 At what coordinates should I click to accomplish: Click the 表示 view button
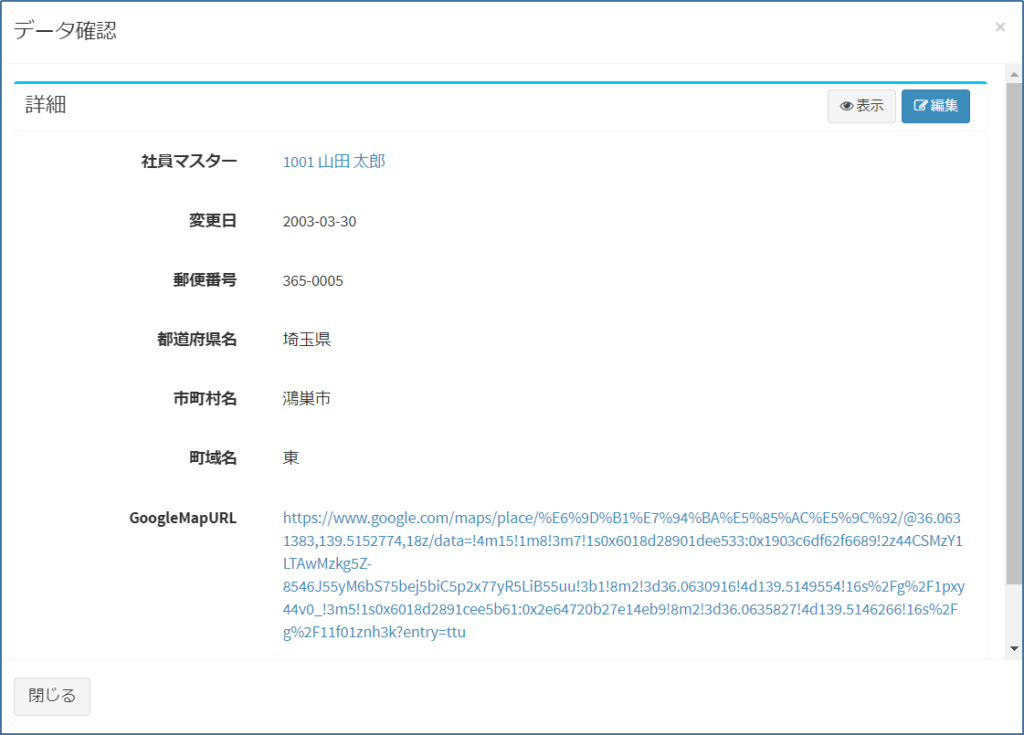tap(861, 106)
